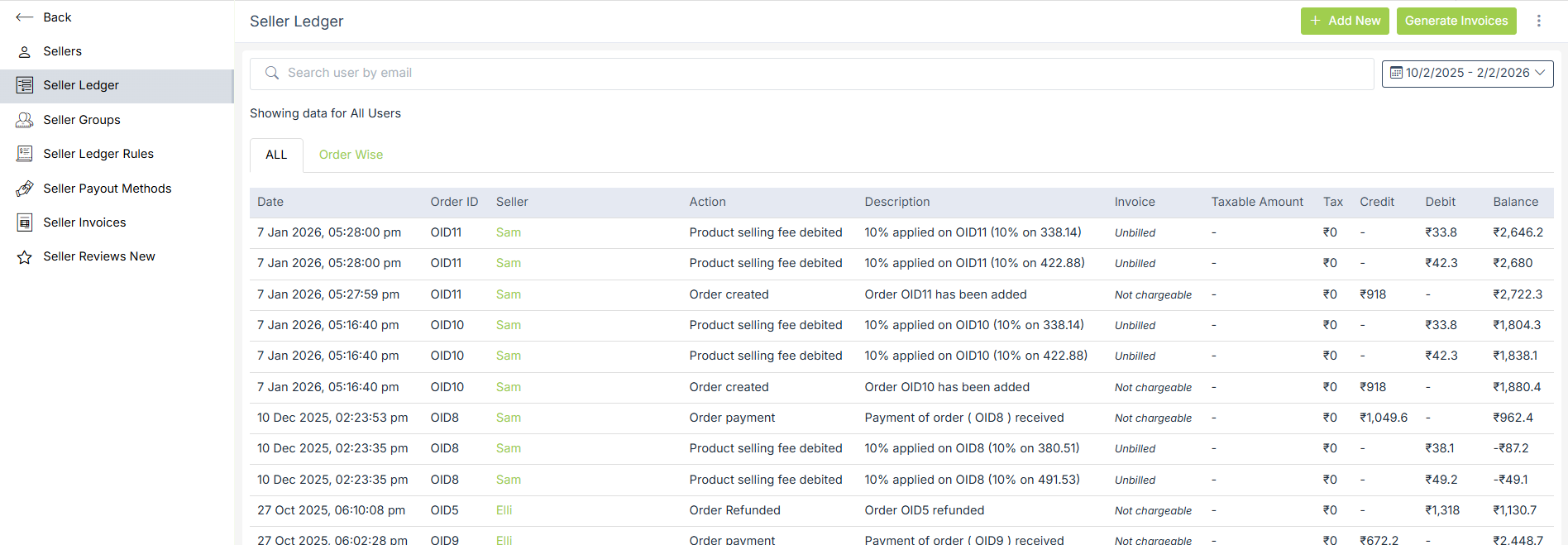Open the three-dot more options menu
The width and height of the screenshot is (1568, 545).
click(1538, 21)
